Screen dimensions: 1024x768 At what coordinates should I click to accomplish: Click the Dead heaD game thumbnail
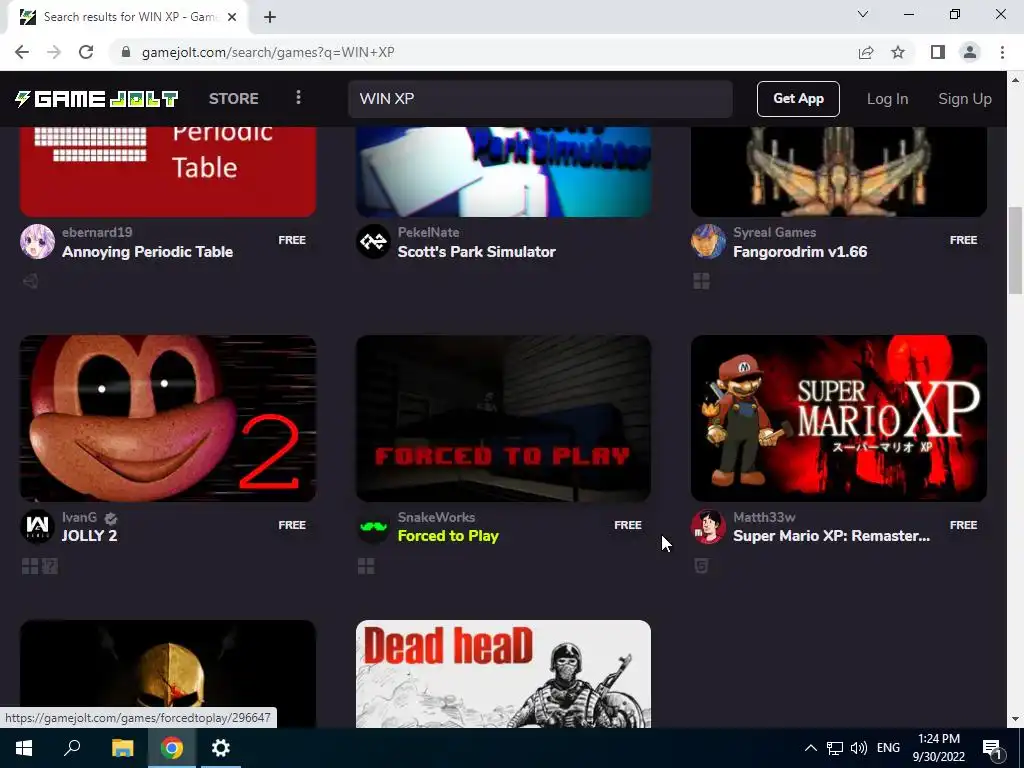(x=504, y=674)
